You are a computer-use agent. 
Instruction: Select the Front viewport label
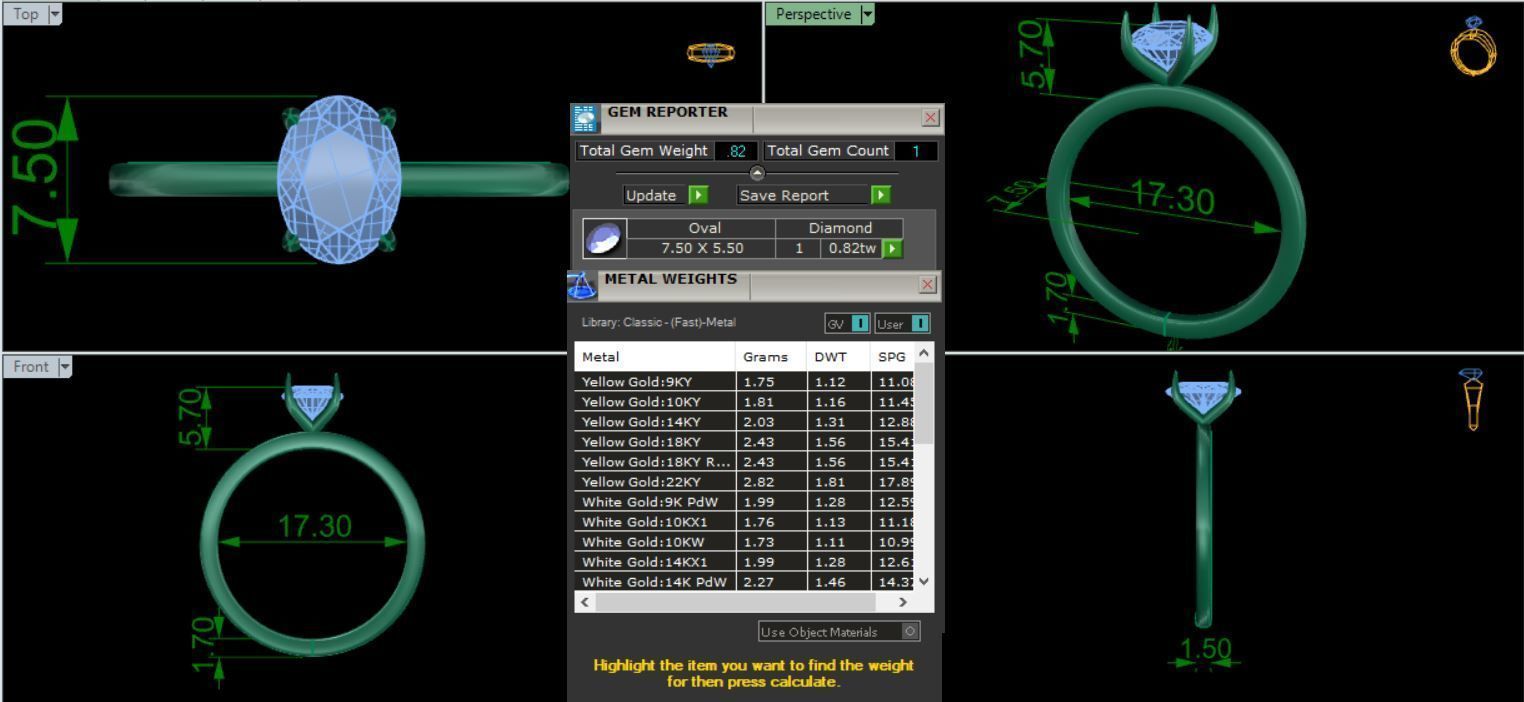[x=31, y=367]
